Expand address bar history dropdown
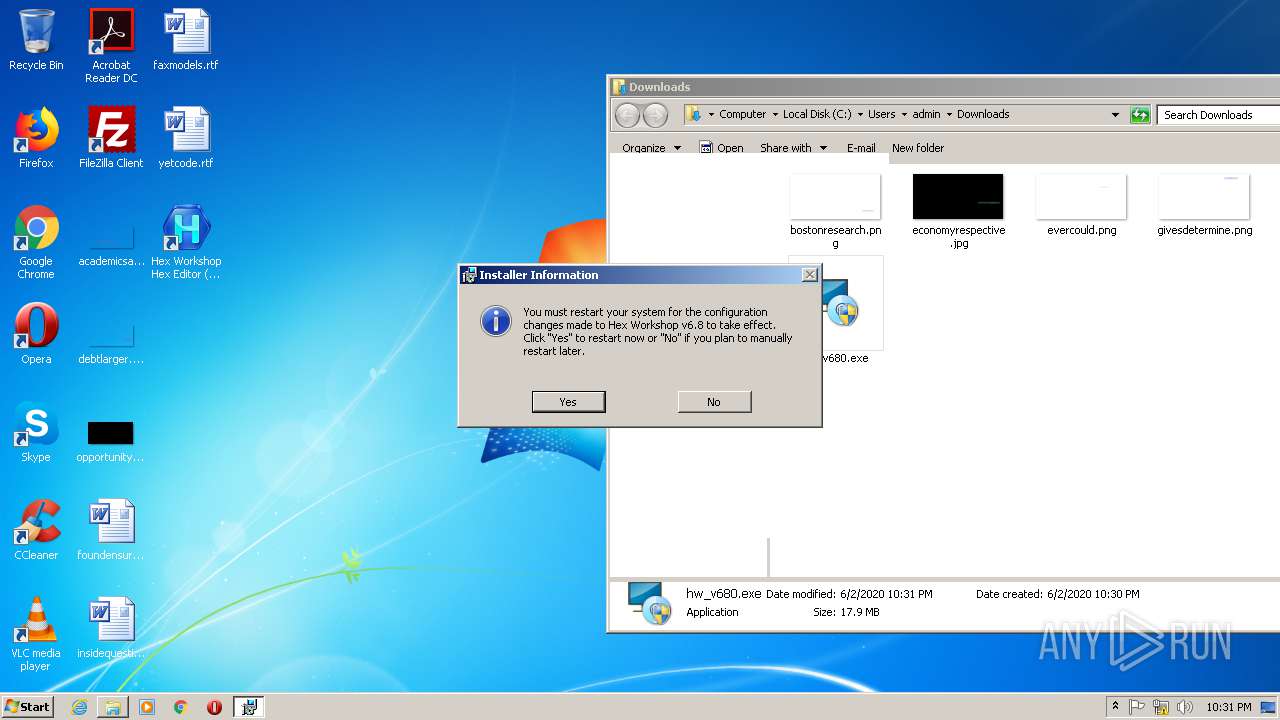Viewport: 1280px width, 720px height. [x=1115, y=115]
